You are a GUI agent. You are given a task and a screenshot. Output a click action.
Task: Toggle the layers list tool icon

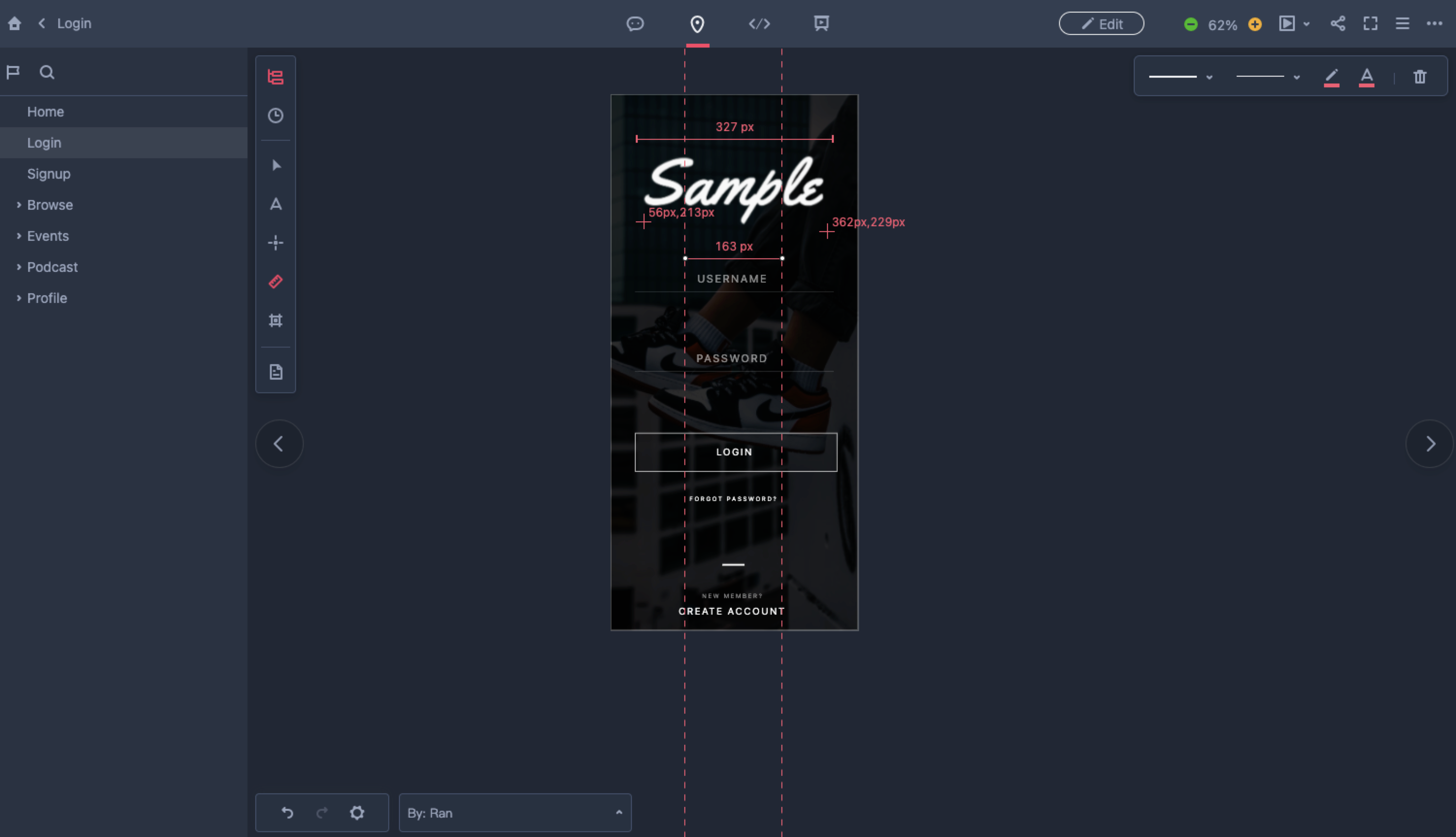(276, 77)
